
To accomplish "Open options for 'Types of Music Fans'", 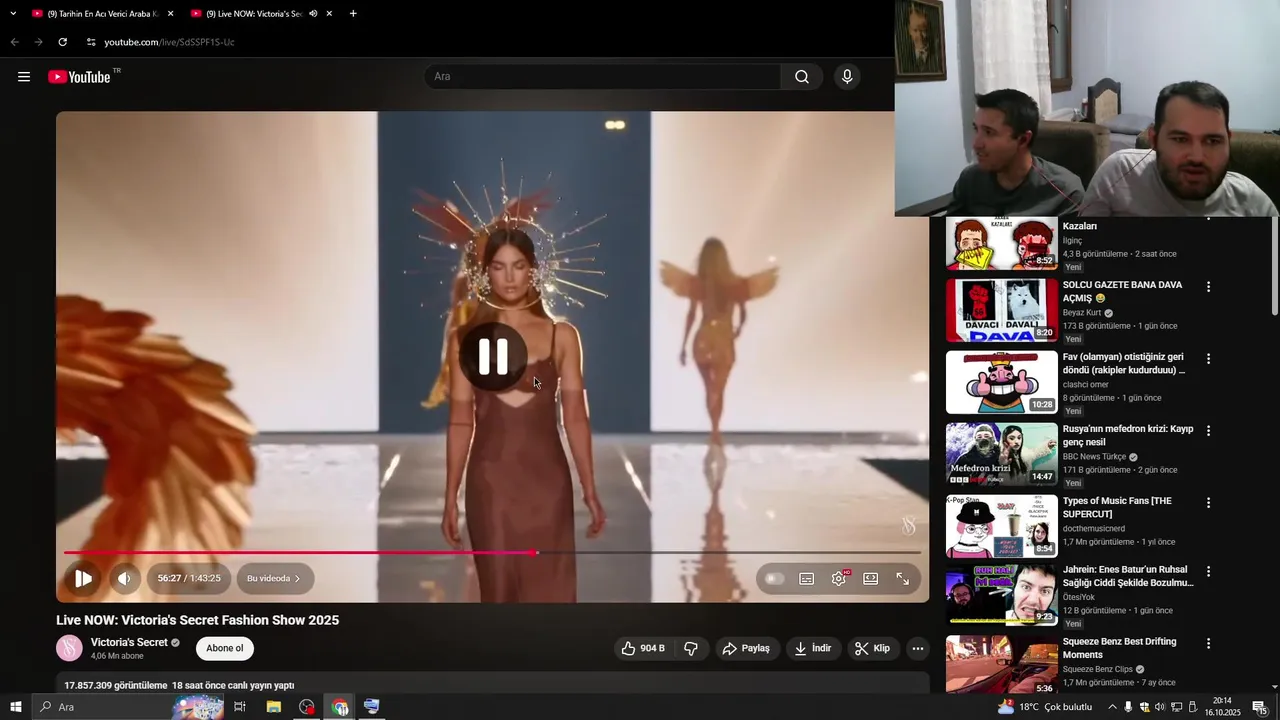I will (1208, 503).
